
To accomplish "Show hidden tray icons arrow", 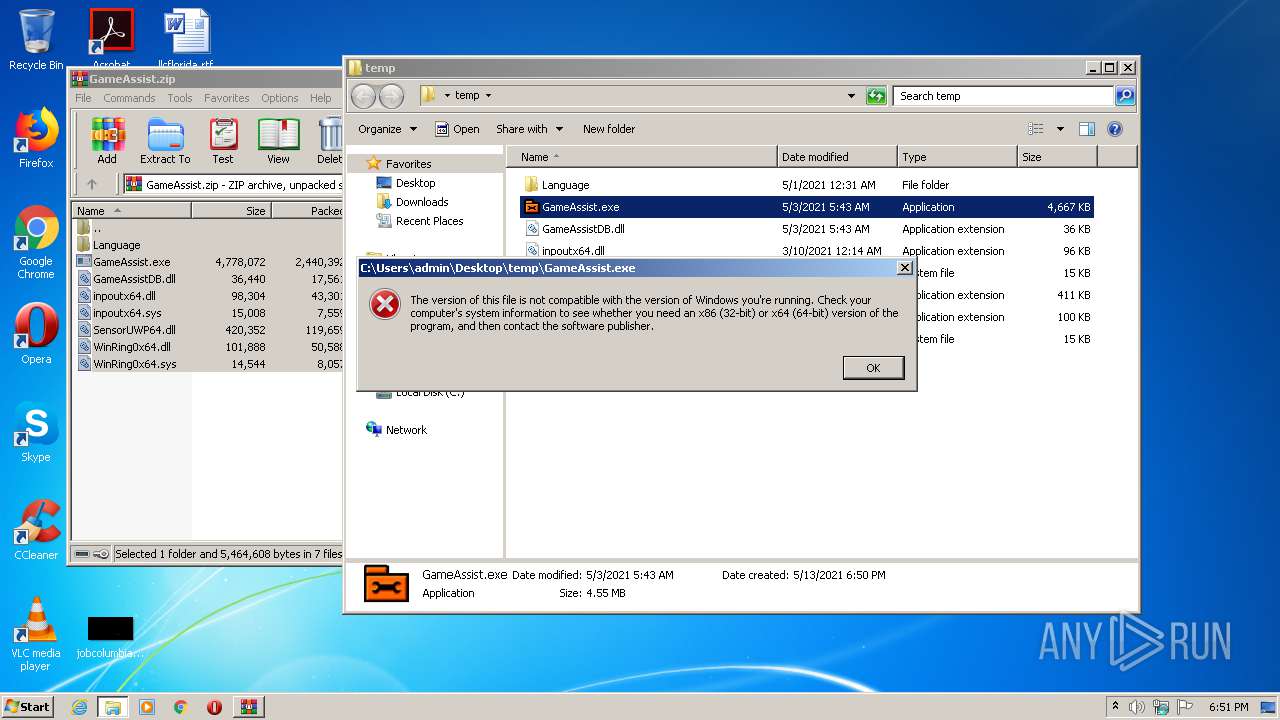I will pos(1115,707).
